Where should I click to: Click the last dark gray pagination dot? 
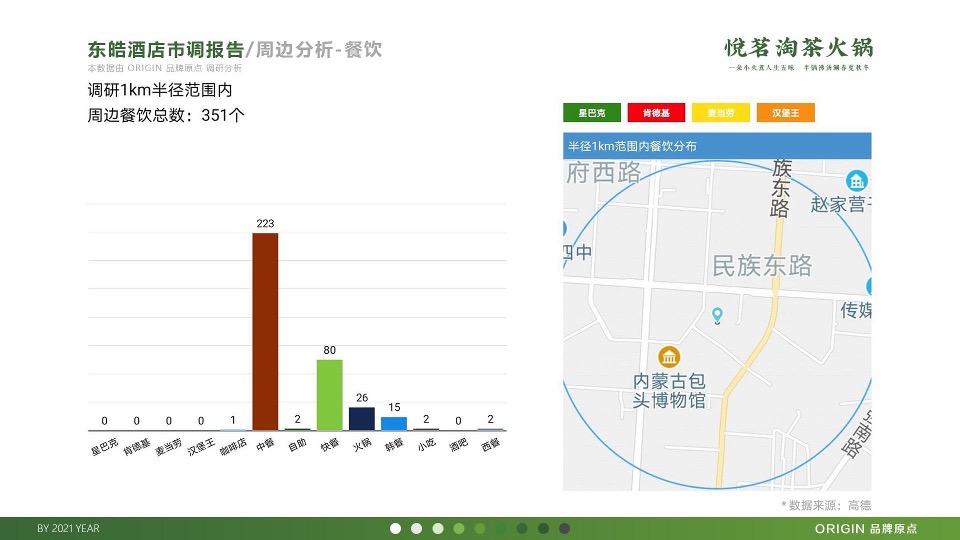point(564,528)
